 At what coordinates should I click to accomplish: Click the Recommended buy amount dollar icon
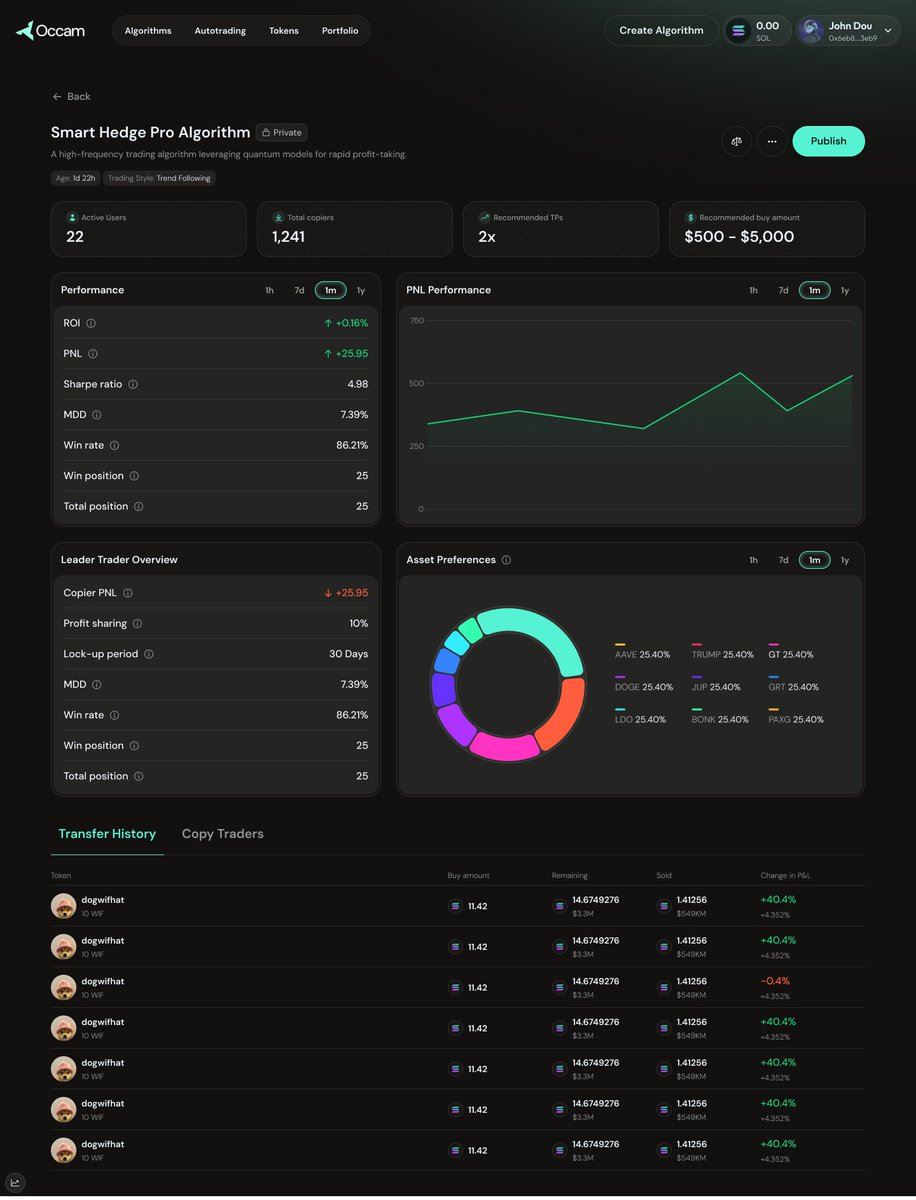click(x=690, y=217)
